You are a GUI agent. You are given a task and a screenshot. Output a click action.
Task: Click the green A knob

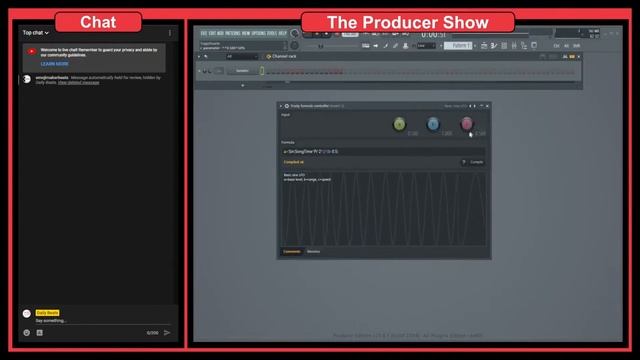click(399, 124)
